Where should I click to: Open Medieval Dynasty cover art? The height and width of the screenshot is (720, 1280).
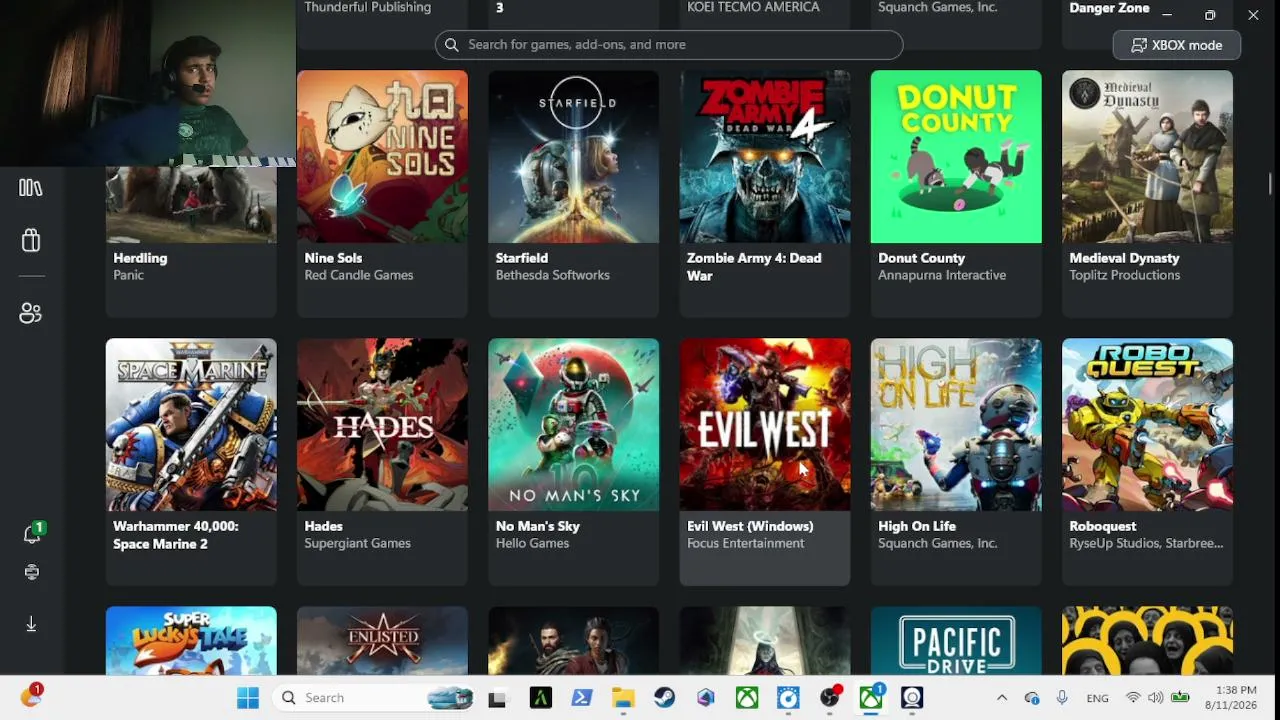click(1147, 156)
